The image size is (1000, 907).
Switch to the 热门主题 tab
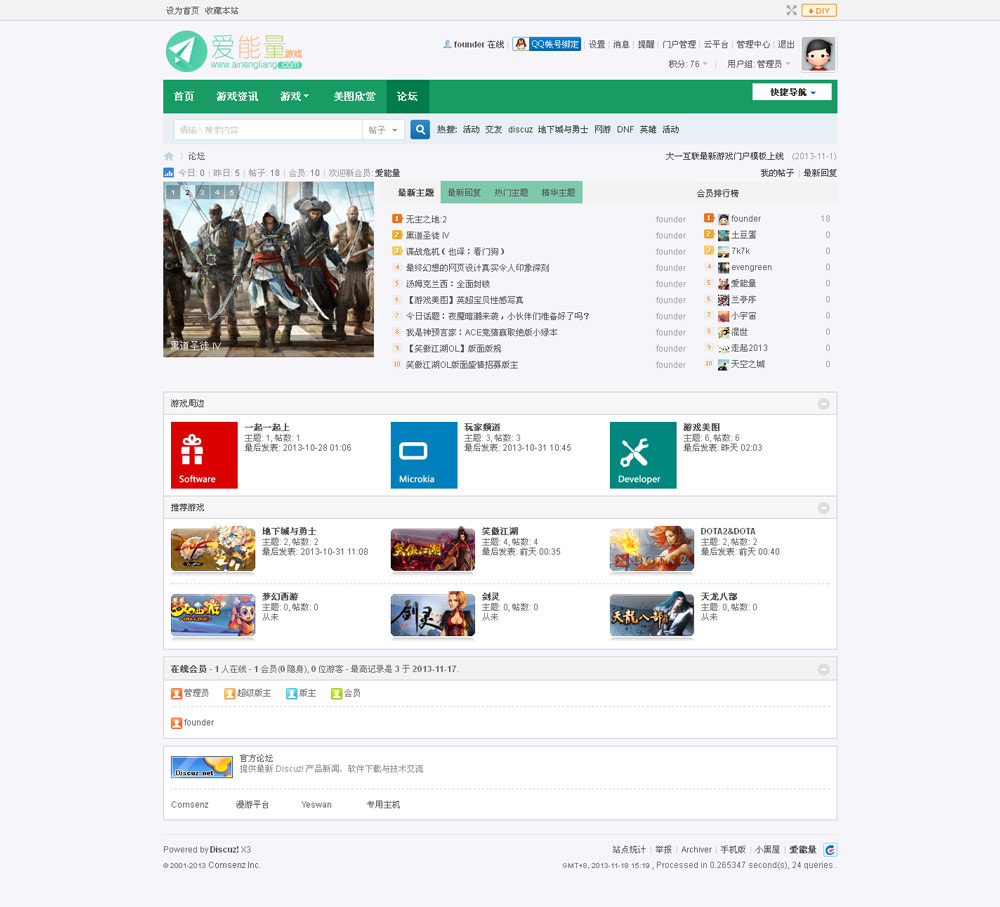511,193
